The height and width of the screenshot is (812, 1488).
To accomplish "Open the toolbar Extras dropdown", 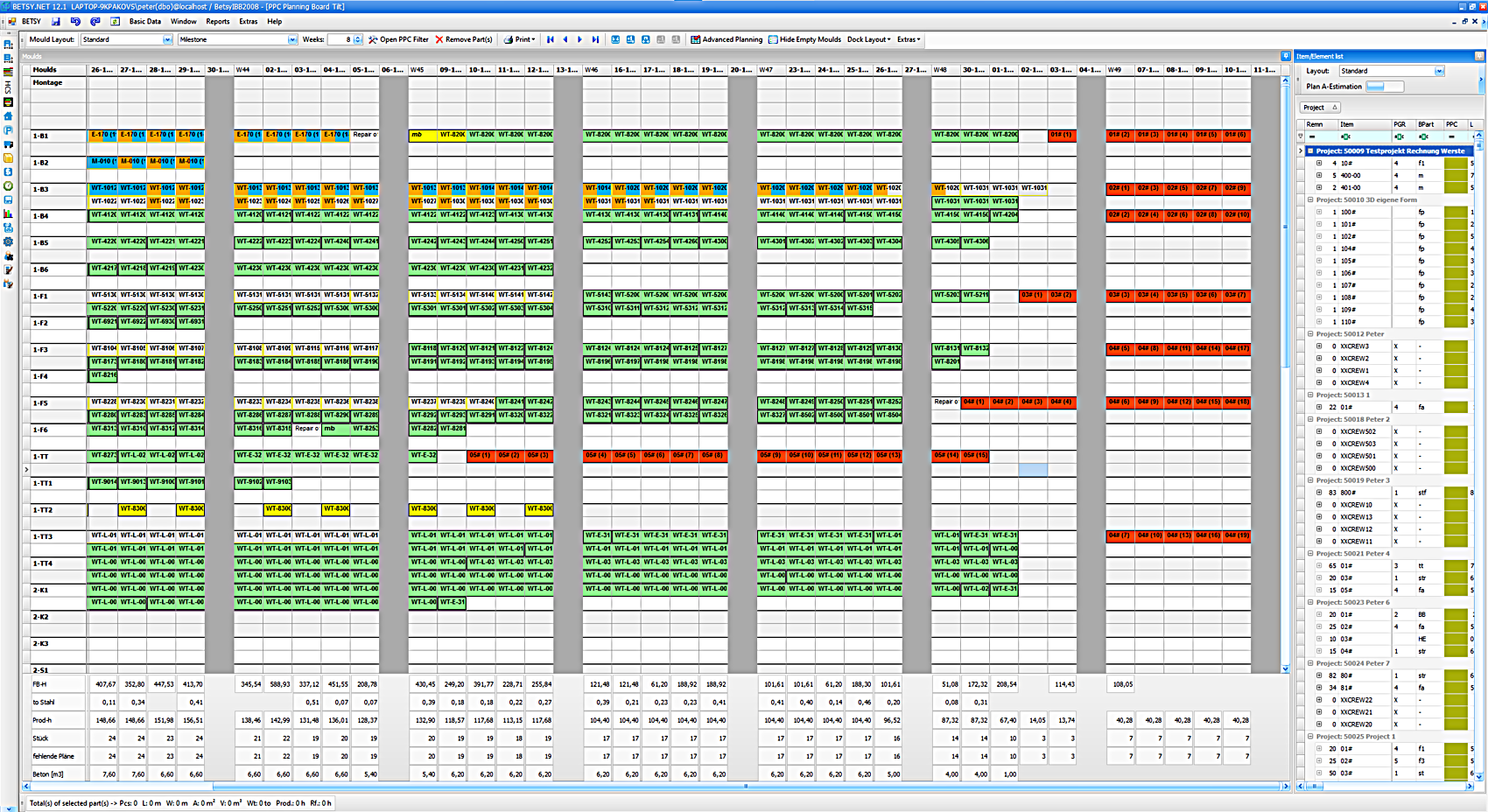I will tap(909, 39).
